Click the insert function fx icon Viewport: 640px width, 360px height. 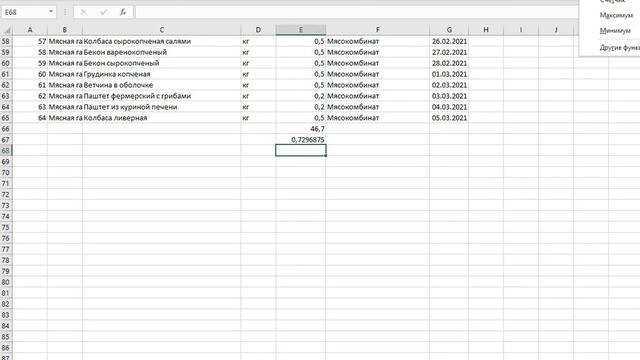[x=123, y=12]
